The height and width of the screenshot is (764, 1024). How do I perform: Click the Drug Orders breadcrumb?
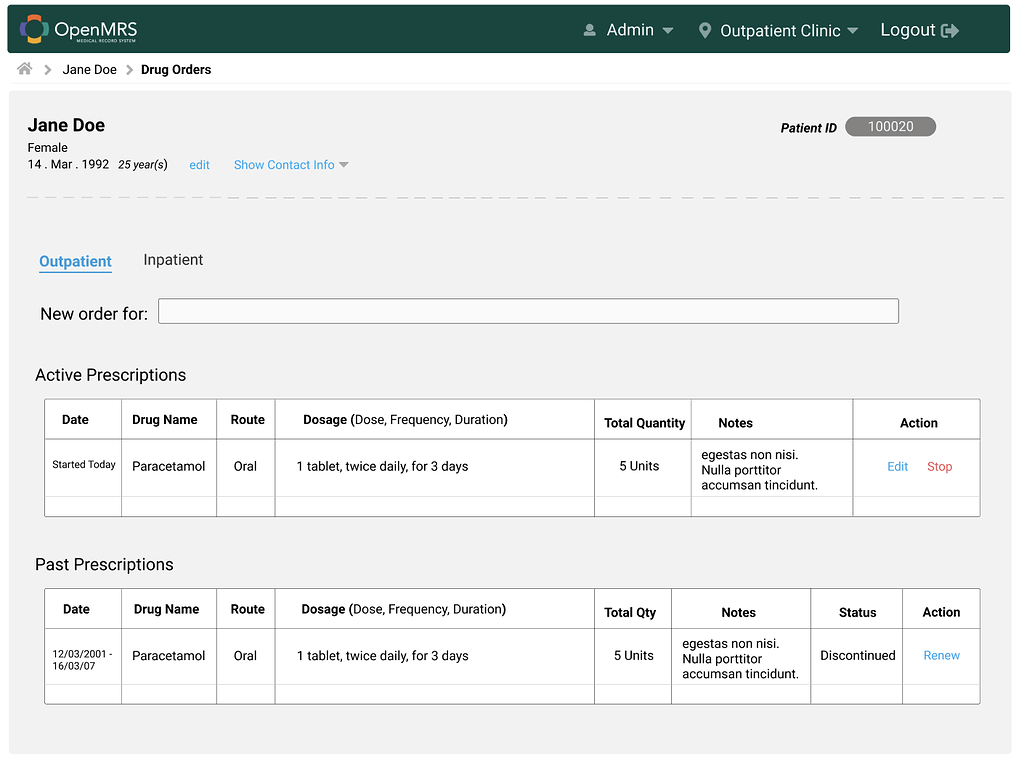(x=175, y=69)
